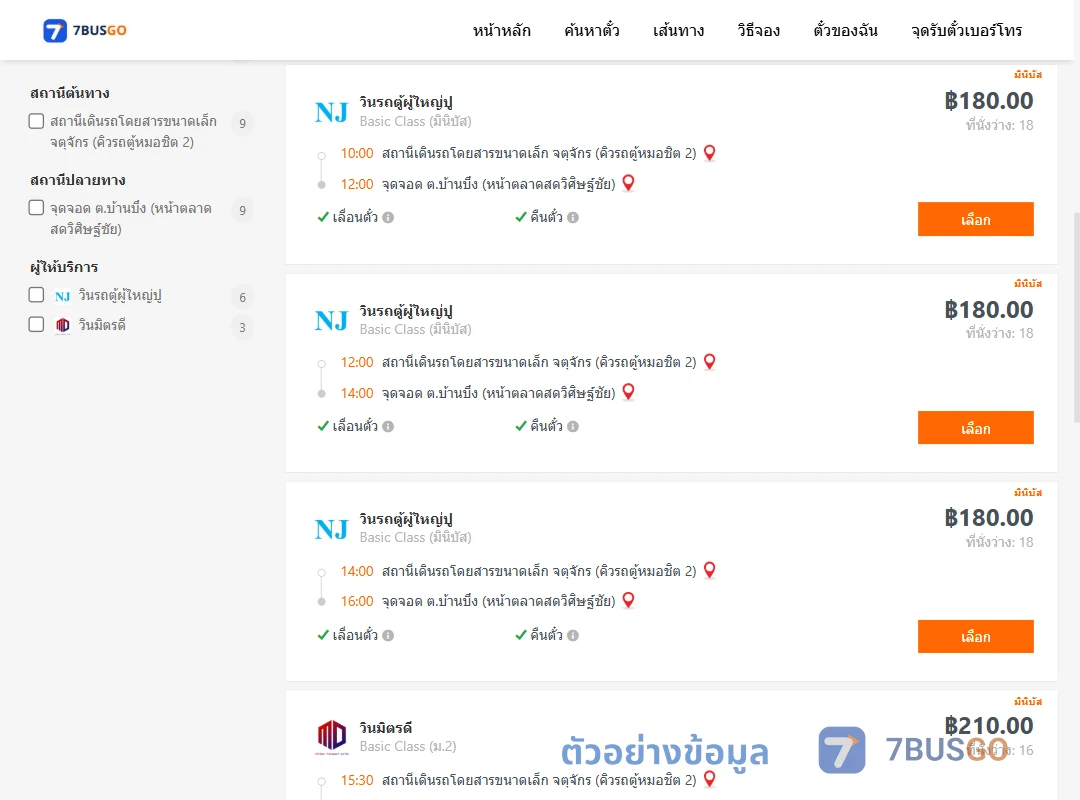Click the NJ logo on the 12:00 trip

pos(331,320)
